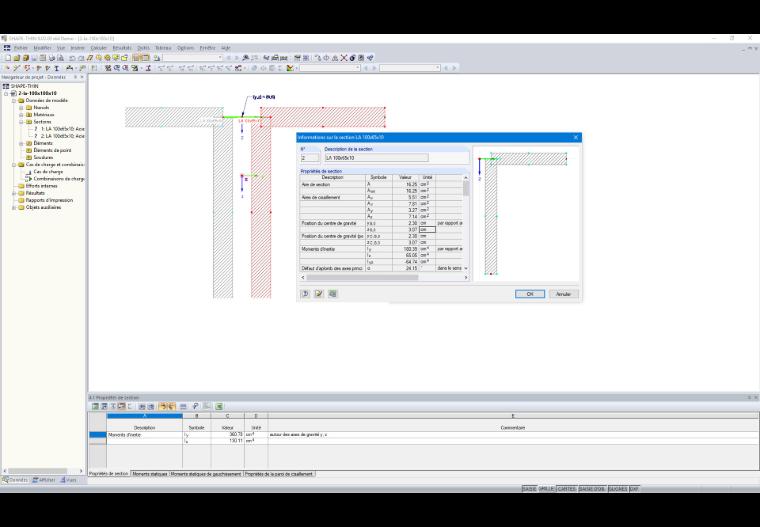Expand the Noeuds tree folder
The width and height of the screenshot is (760, 527).
pyautogui.click(x=21, y=108)
